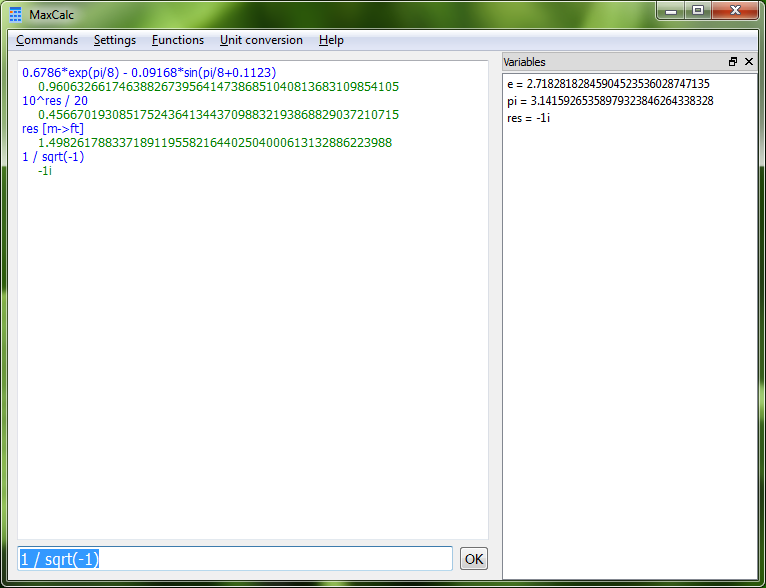The height and width of the screenshot is (588, 766).
Task: Open the Commands menu
Action: click(x=47, y=40)
